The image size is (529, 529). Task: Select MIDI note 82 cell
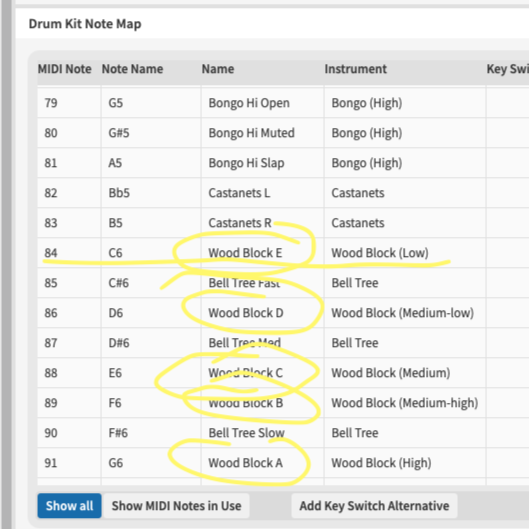tap(69, 193)
